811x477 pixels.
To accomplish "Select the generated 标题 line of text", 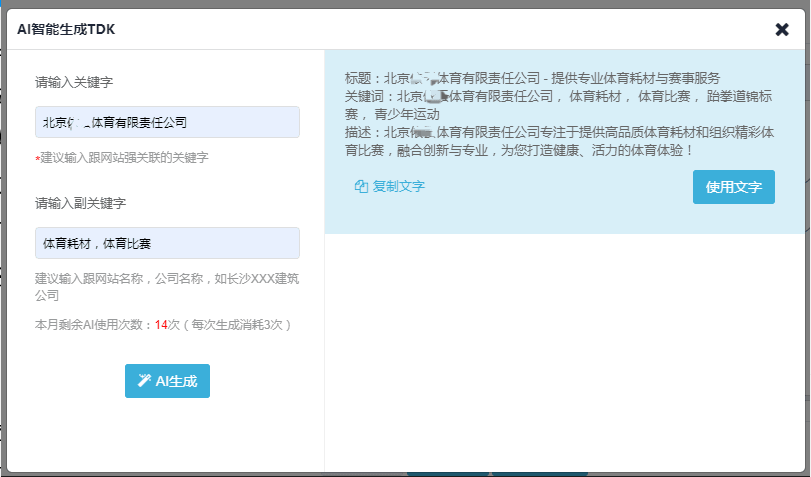I will [532, 78].
